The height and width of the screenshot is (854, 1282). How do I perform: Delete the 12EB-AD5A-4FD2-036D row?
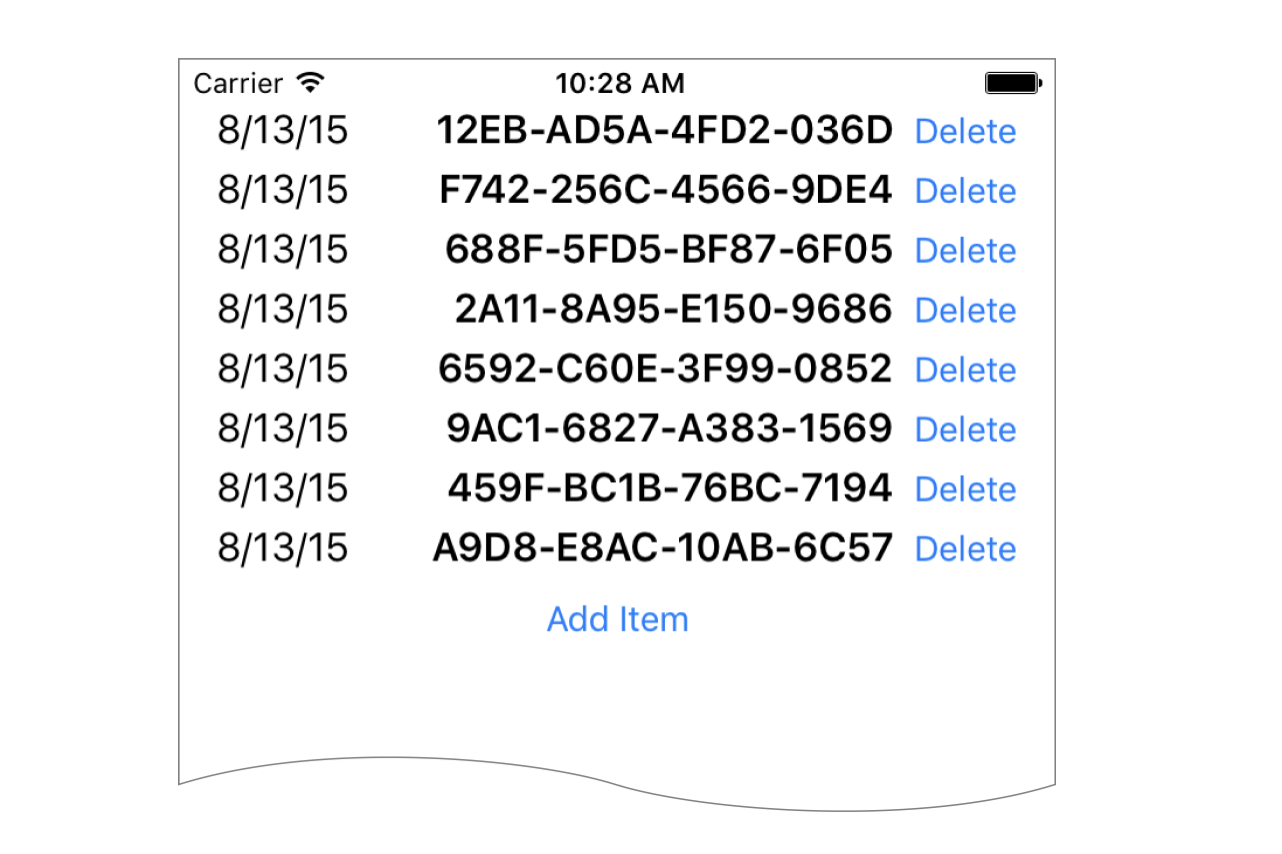pos(965,132)
